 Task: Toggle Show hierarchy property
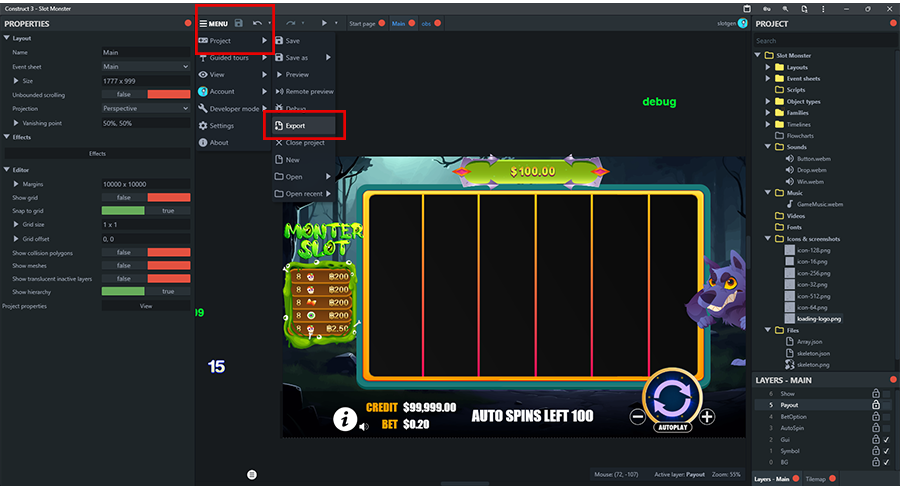pos(146,292)
